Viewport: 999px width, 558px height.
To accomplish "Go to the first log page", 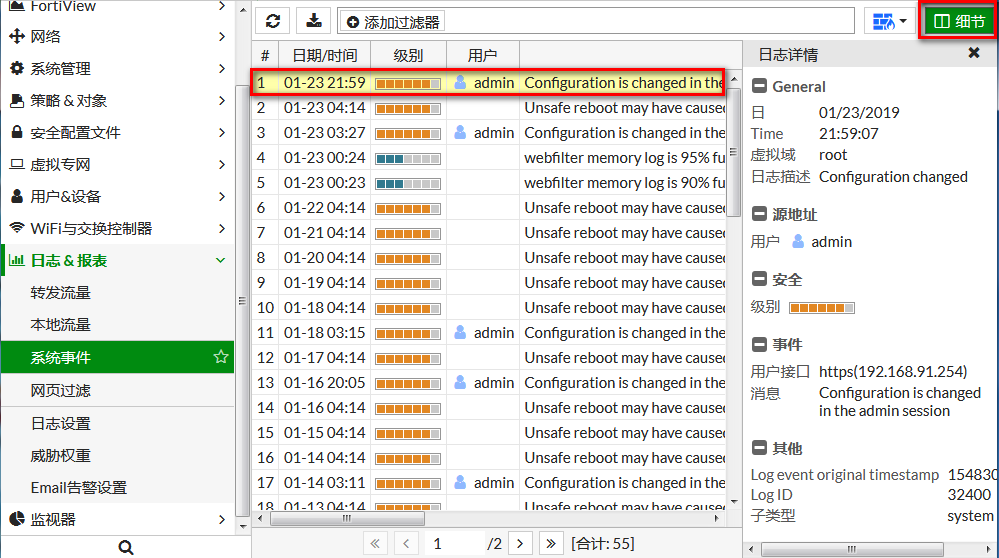I will [375, 543].
